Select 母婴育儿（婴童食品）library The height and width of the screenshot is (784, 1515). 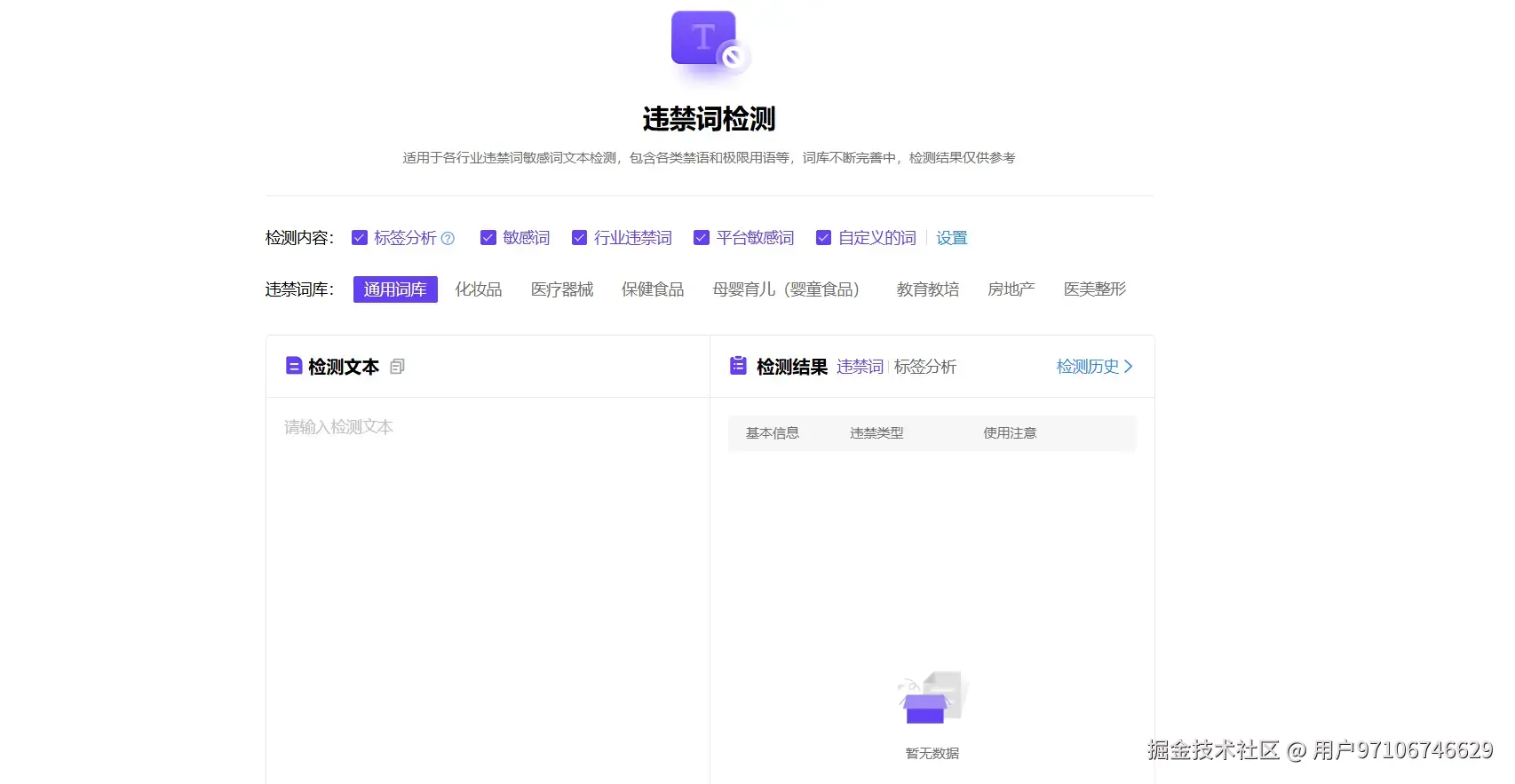[790, 289]
